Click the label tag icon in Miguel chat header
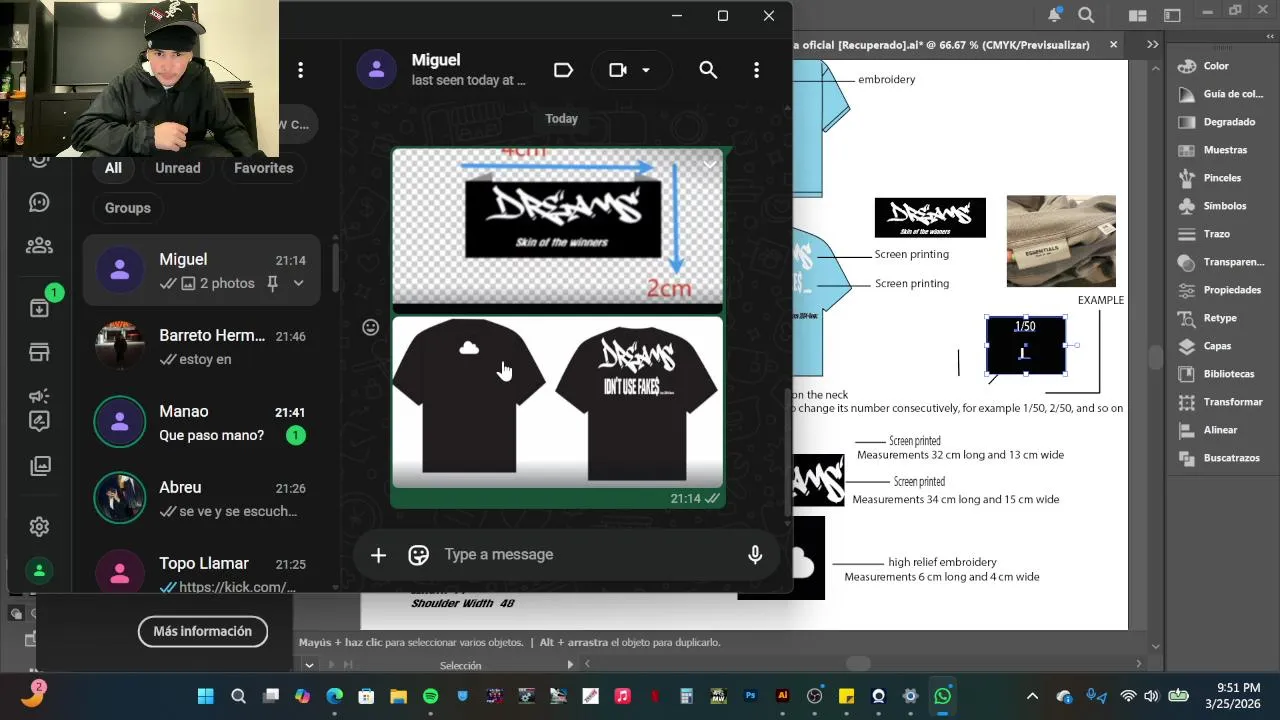This screenshot has width=1280, height=720. coord(563,70)
